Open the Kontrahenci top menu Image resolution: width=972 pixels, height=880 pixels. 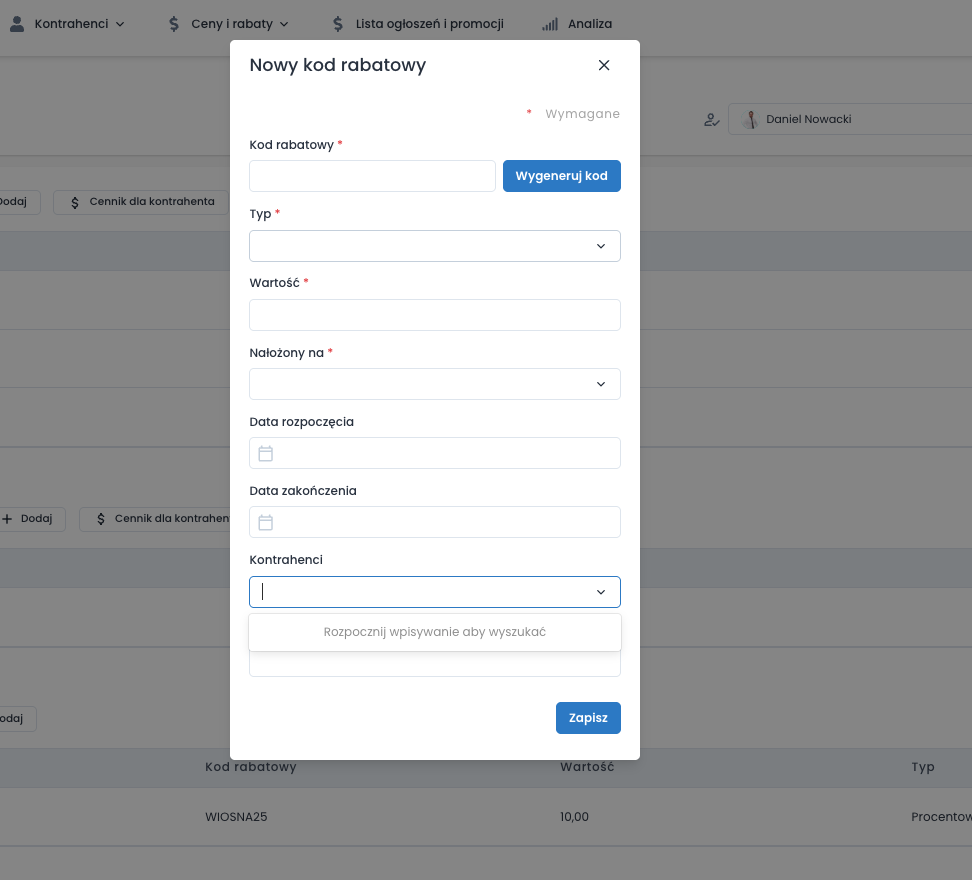(x=70, y=23)
